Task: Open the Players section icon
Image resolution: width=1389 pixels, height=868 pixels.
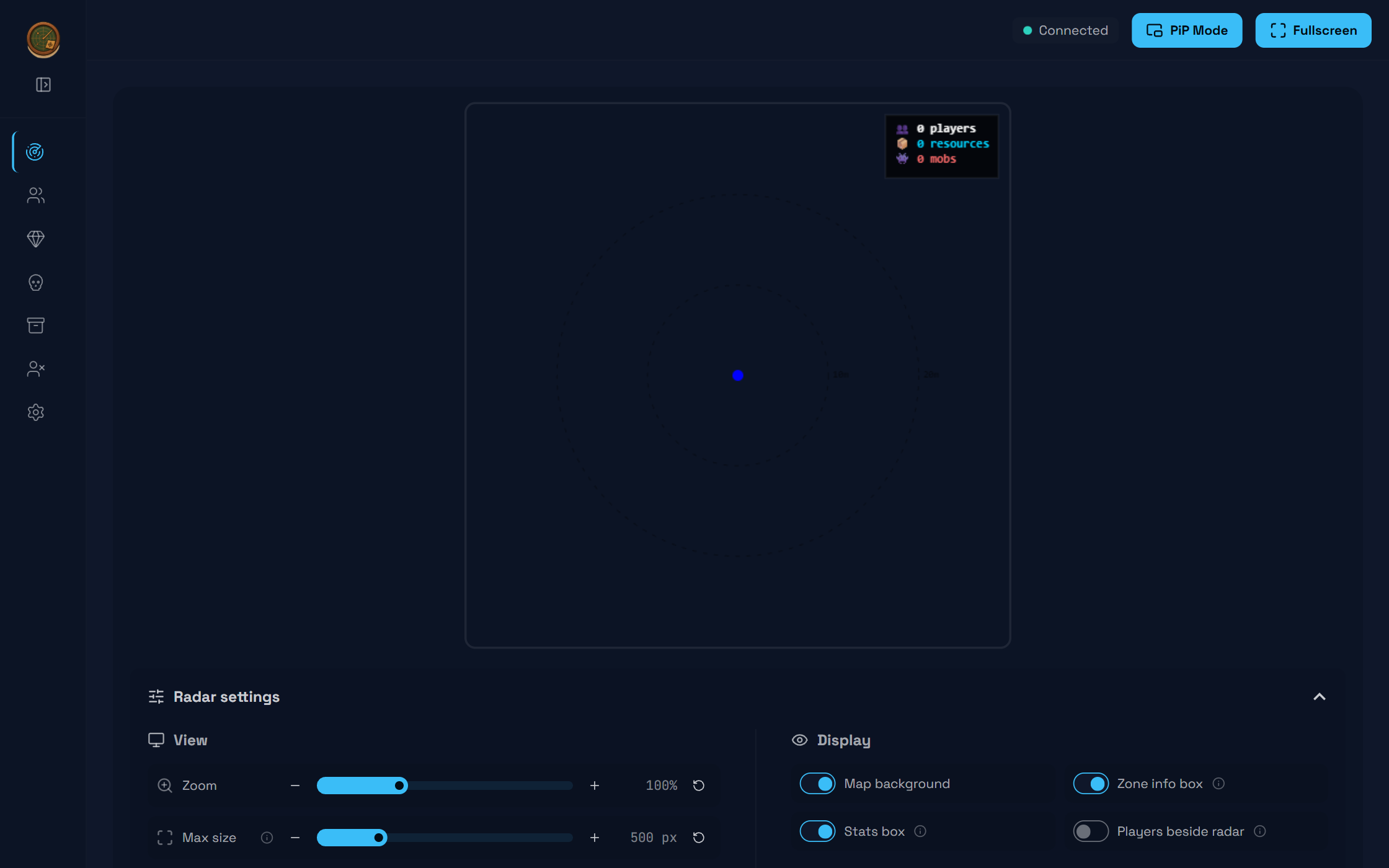Action: pos(35,195)
